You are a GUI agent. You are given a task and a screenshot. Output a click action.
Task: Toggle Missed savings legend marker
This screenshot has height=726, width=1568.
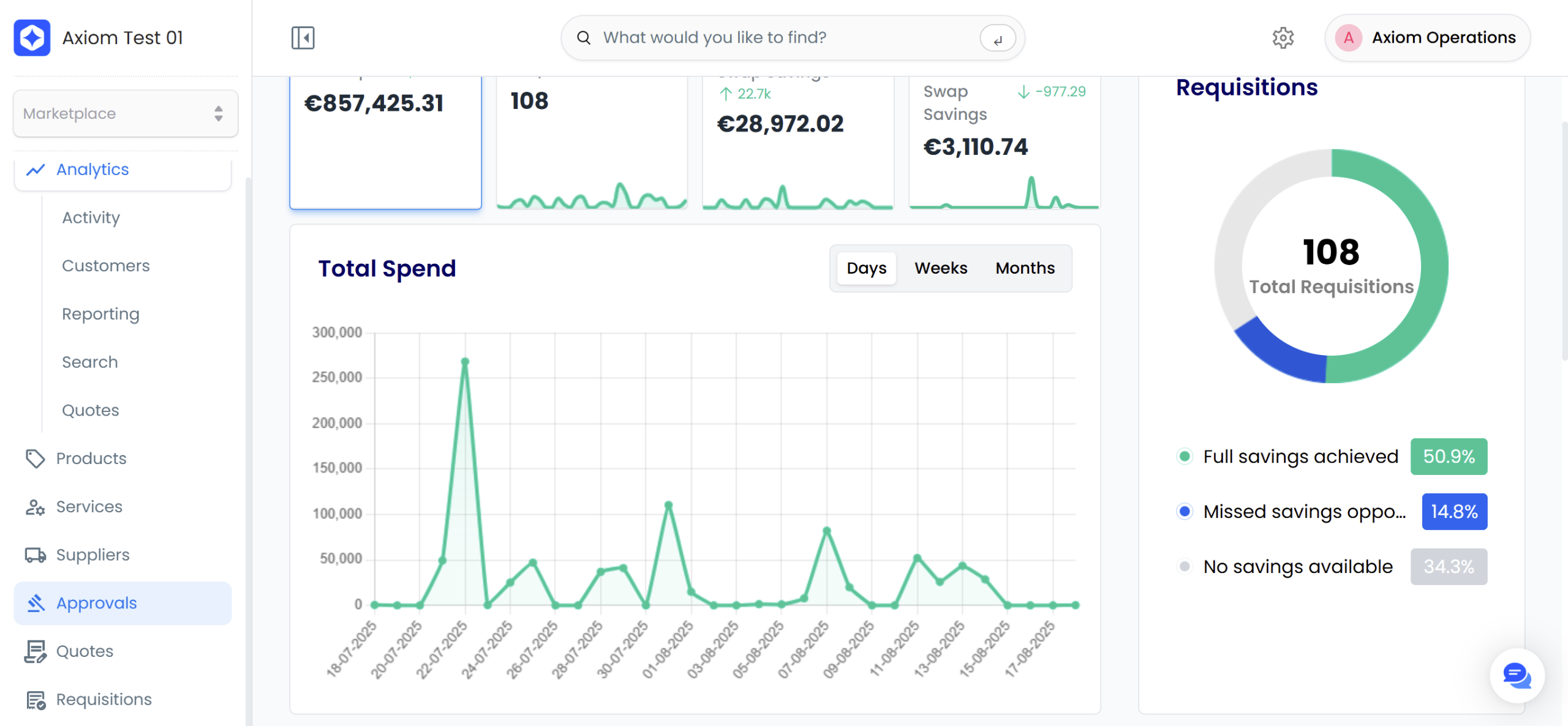1185,512
